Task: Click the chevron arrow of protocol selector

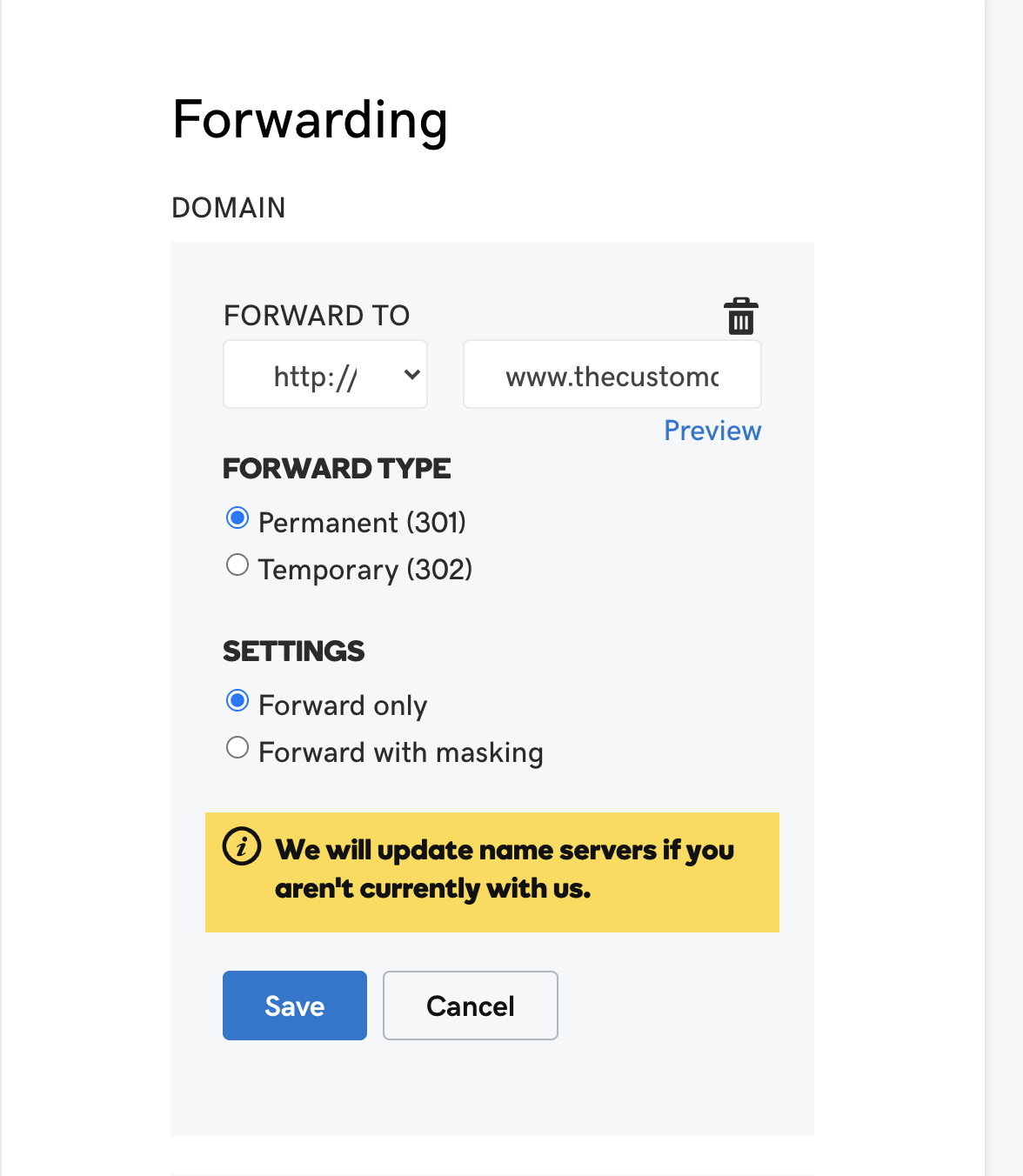Action: coord(412,374)
